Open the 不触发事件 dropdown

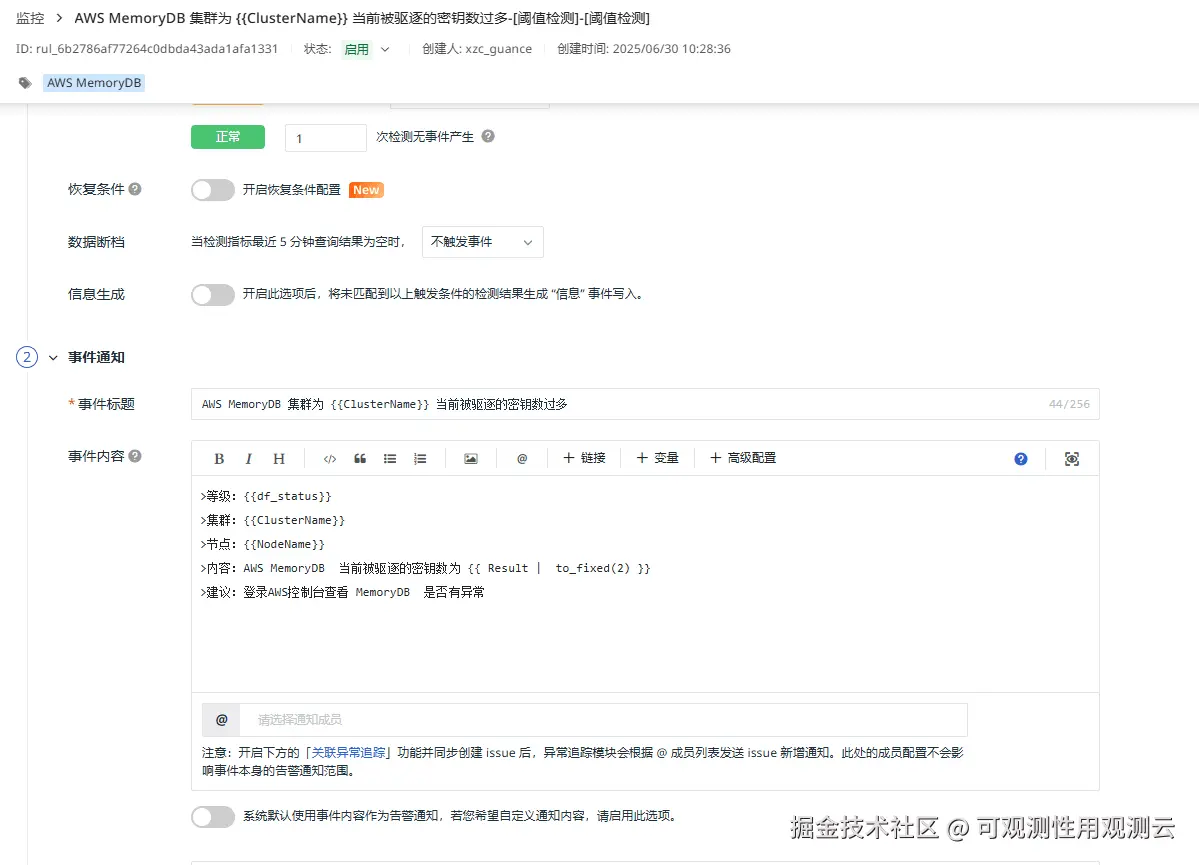click(x=483, y=242)
